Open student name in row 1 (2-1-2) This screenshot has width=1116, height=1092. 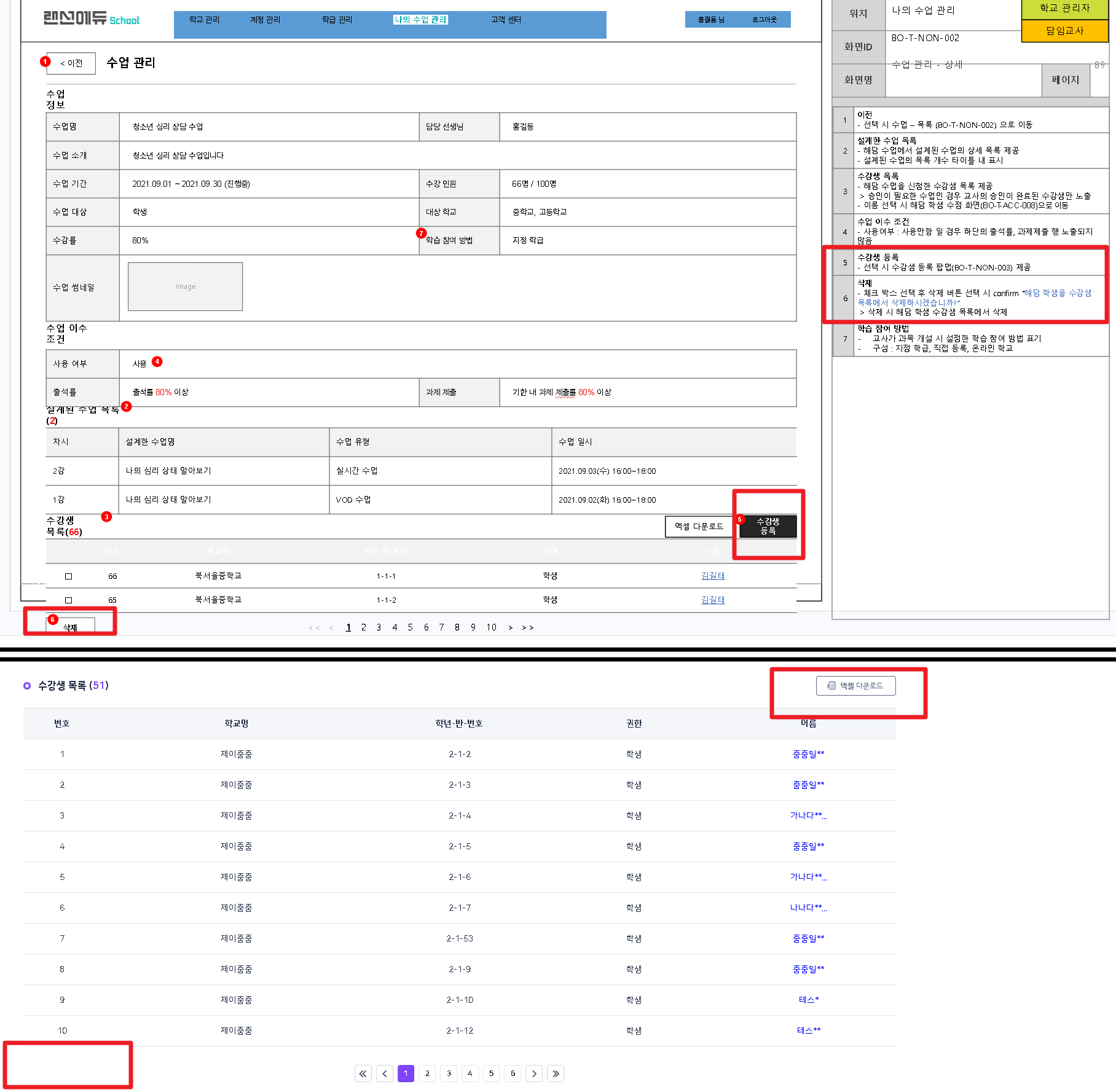click(x=809, y=754)
